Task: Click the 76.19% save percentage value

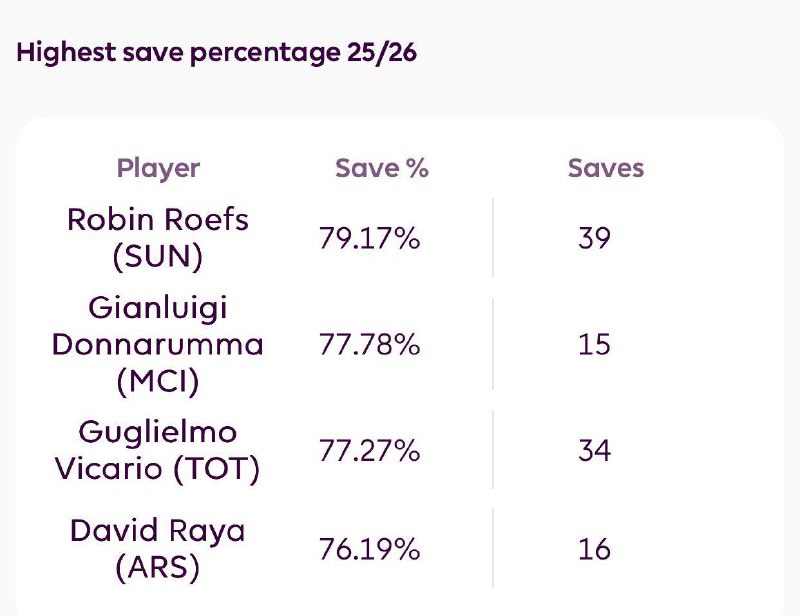Action: click(369, 549)
